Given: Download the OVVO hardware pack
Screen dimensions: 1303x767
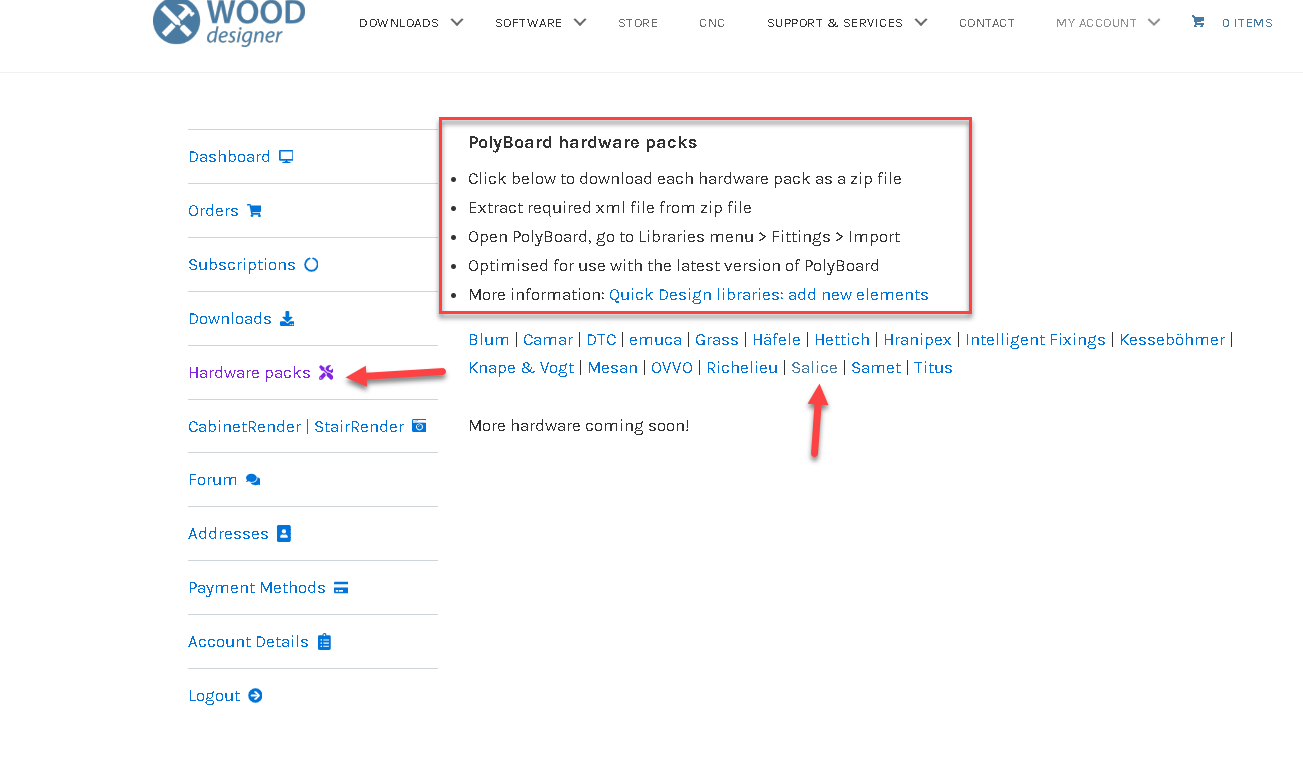Looking at the screenshot, I should [672, 368].
